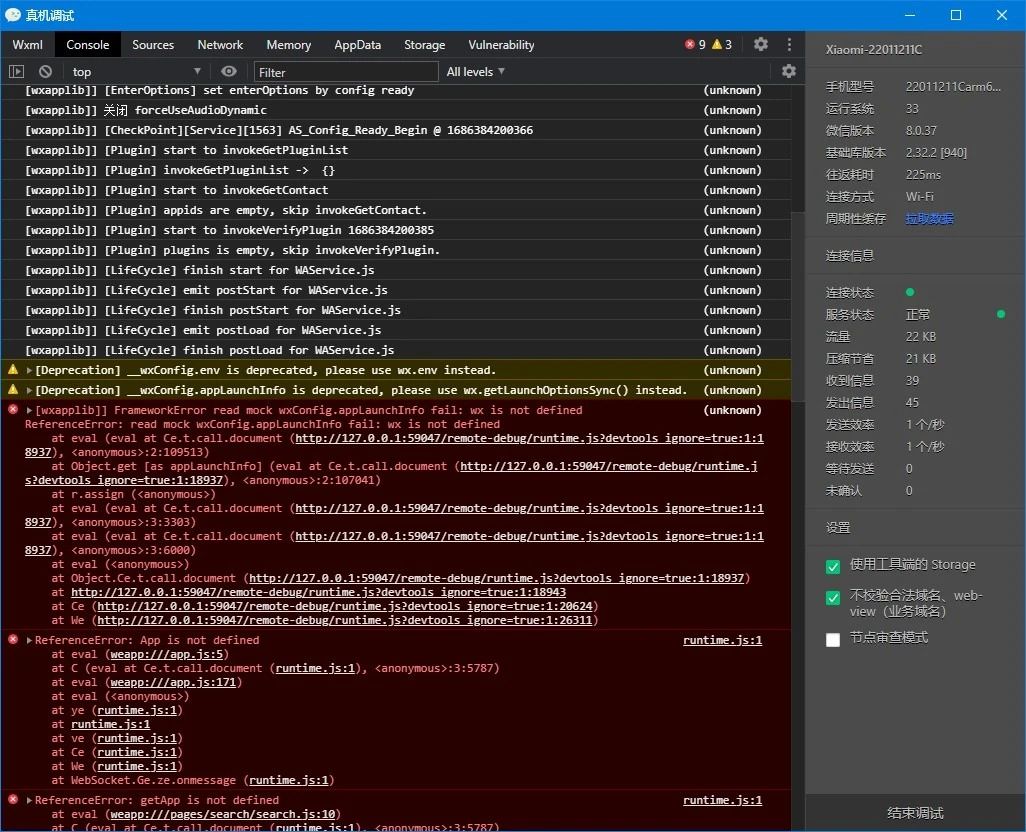This screenshot has height=832, width=1026.
Task: Switch to the Memory tab
Action: (289, 44)
